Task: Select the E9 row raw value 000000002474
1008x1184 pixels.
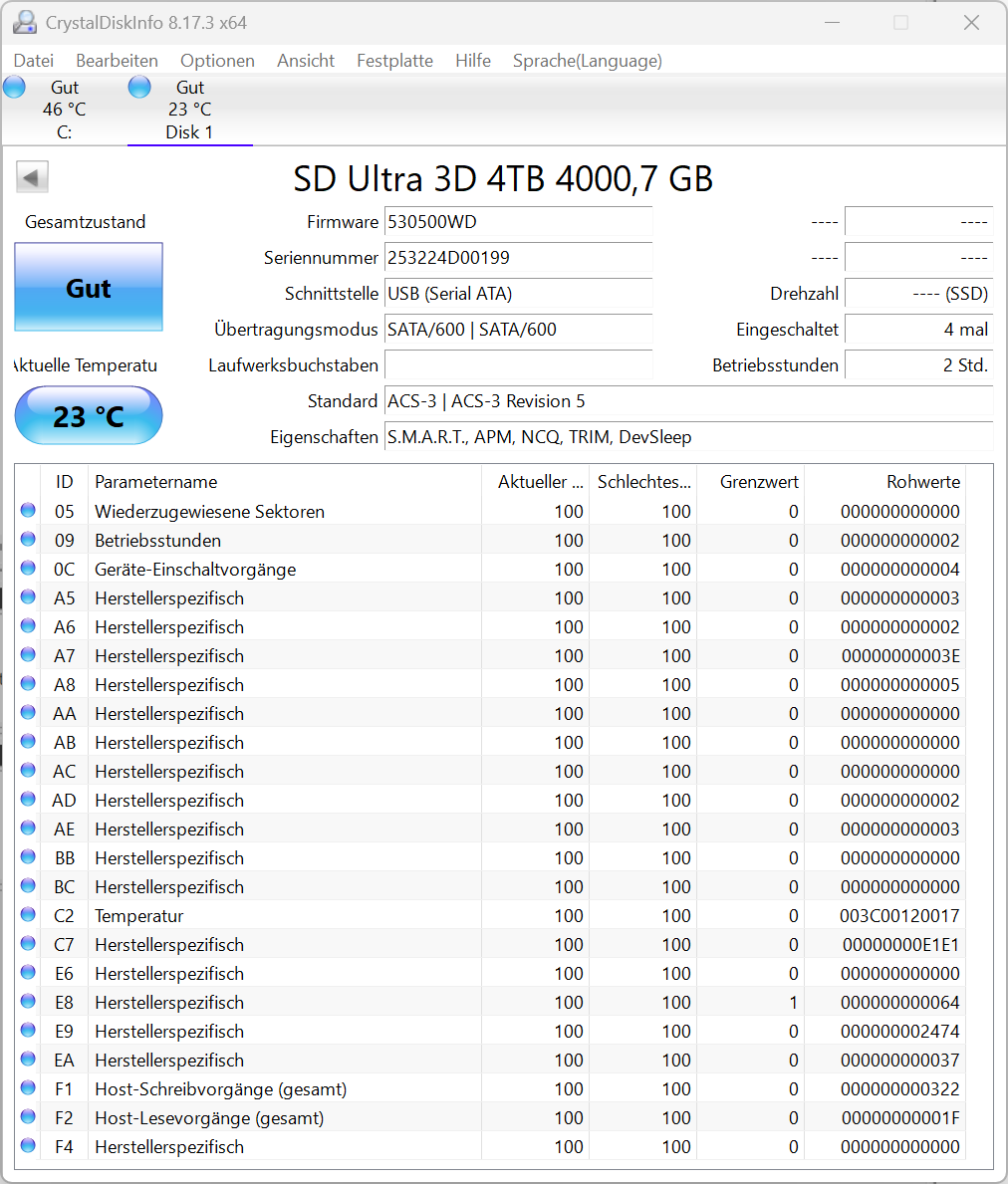Action: pyautogui.click(x=900, y=1032)
